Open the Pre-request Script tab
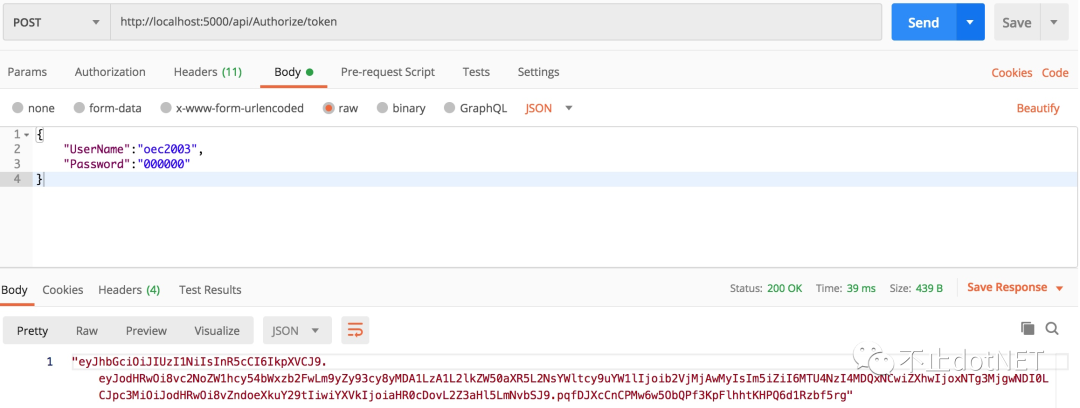Image resolution: width=1080 pixels, height=408 pixels. coord(387,72)
